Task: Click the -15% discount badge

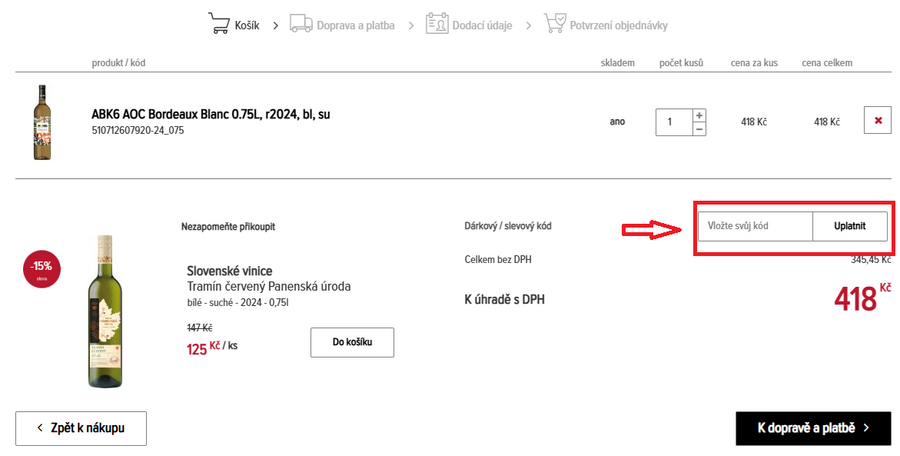Action: (42, 267)
